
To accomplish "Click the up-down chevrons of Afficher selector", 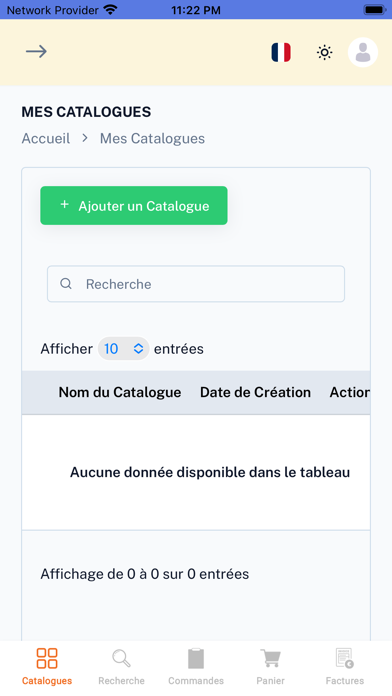I will [139, 348].
